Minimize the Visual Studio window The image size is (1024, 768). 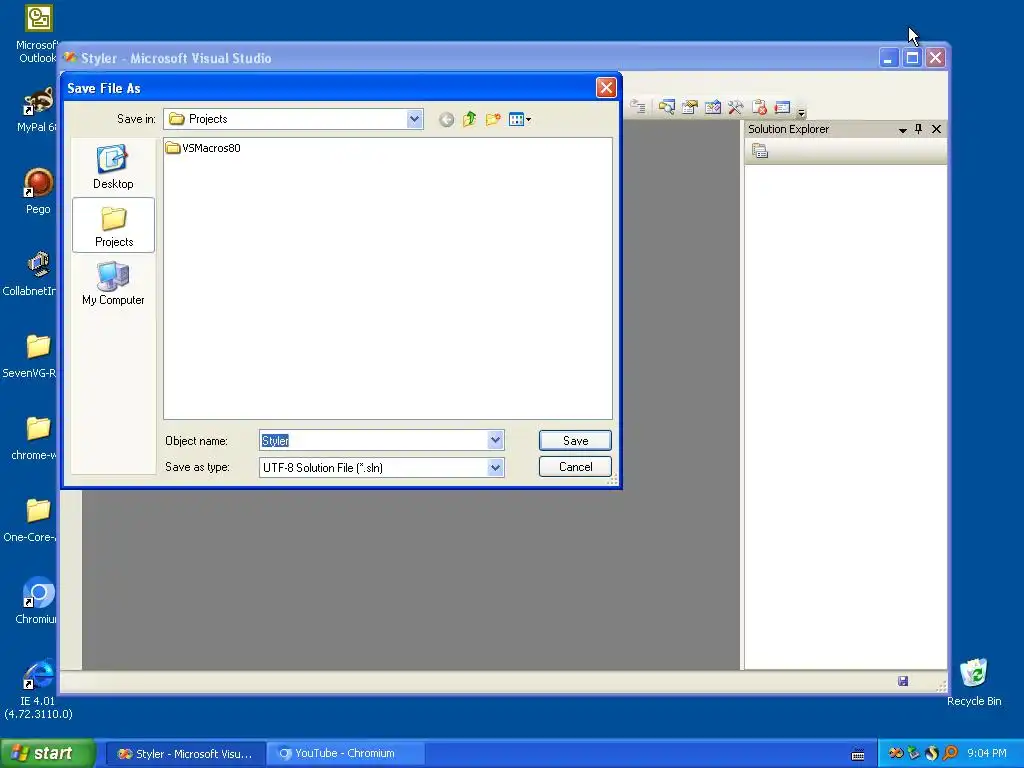tap(888, 58)
